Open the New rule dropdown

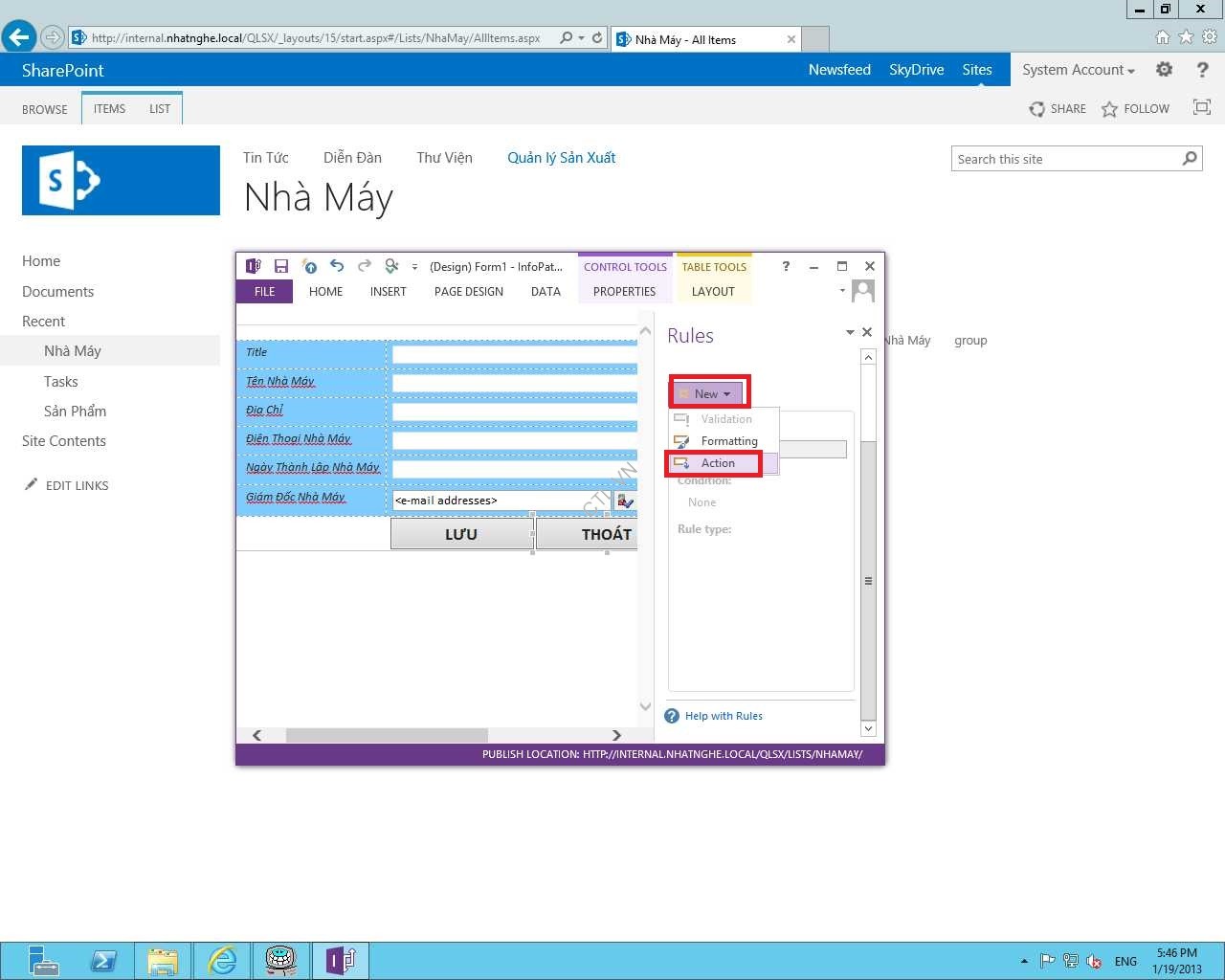coord(710,394)
